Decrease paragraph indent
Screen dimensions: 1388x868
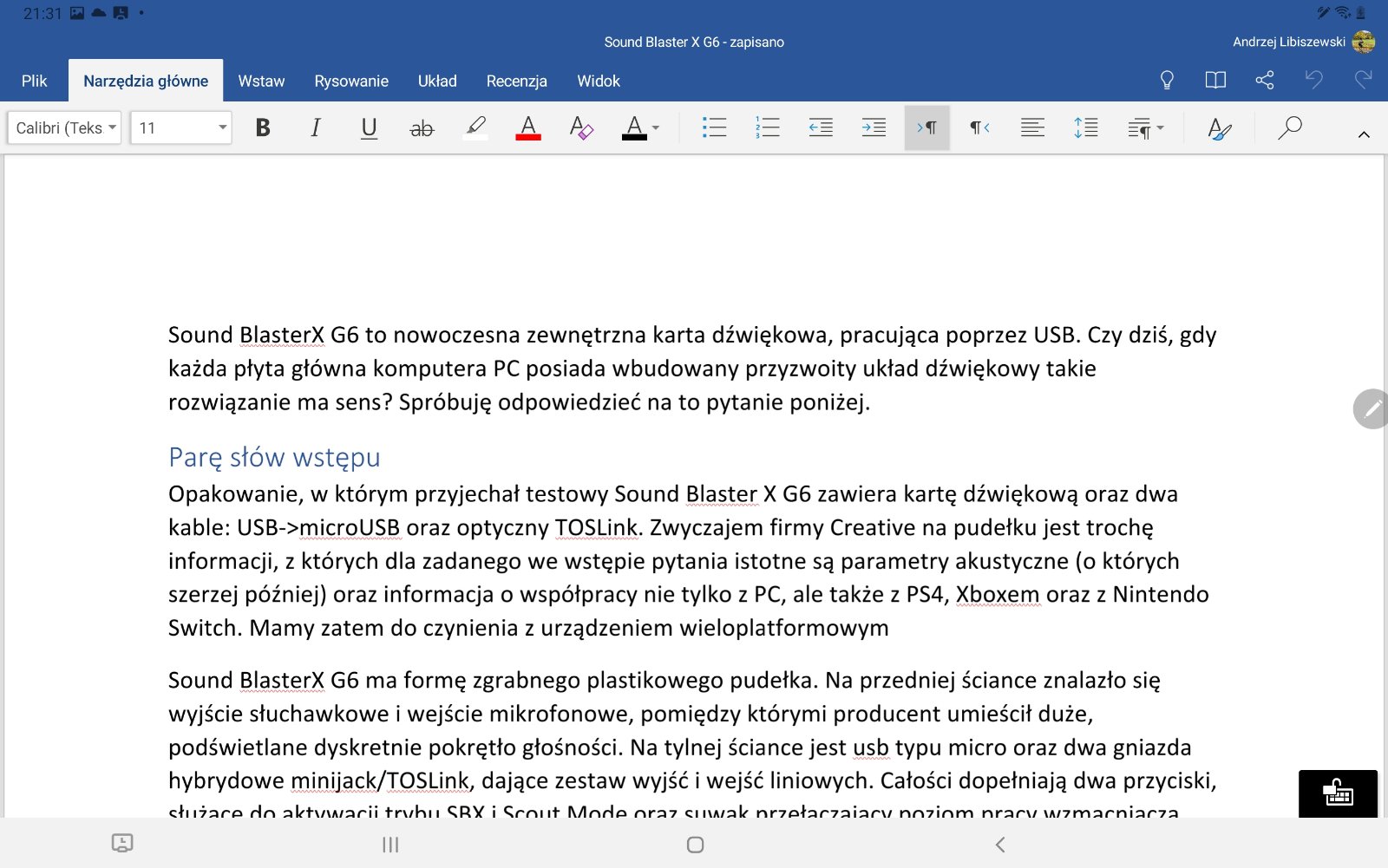pyautogui.click(x=821, y=128)
